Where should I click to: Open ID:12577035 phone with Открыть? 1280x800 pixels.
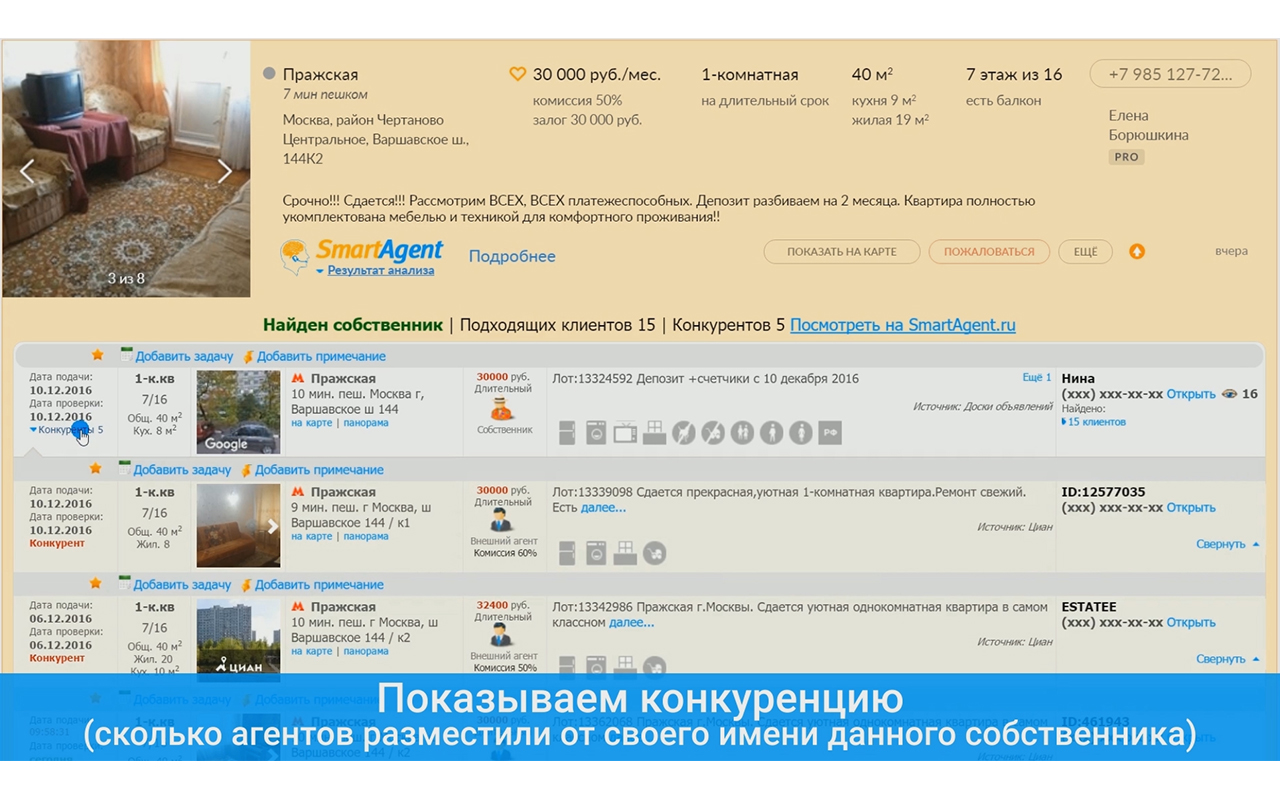(x=1191, y=508)
